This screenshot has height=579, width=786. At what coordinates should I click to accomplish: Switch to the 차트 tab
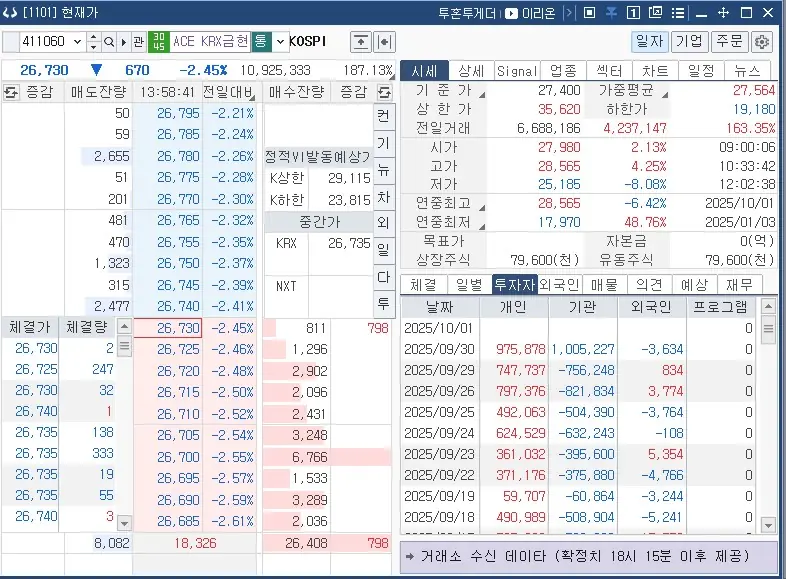pyautogui.click(x=655, y=71)
